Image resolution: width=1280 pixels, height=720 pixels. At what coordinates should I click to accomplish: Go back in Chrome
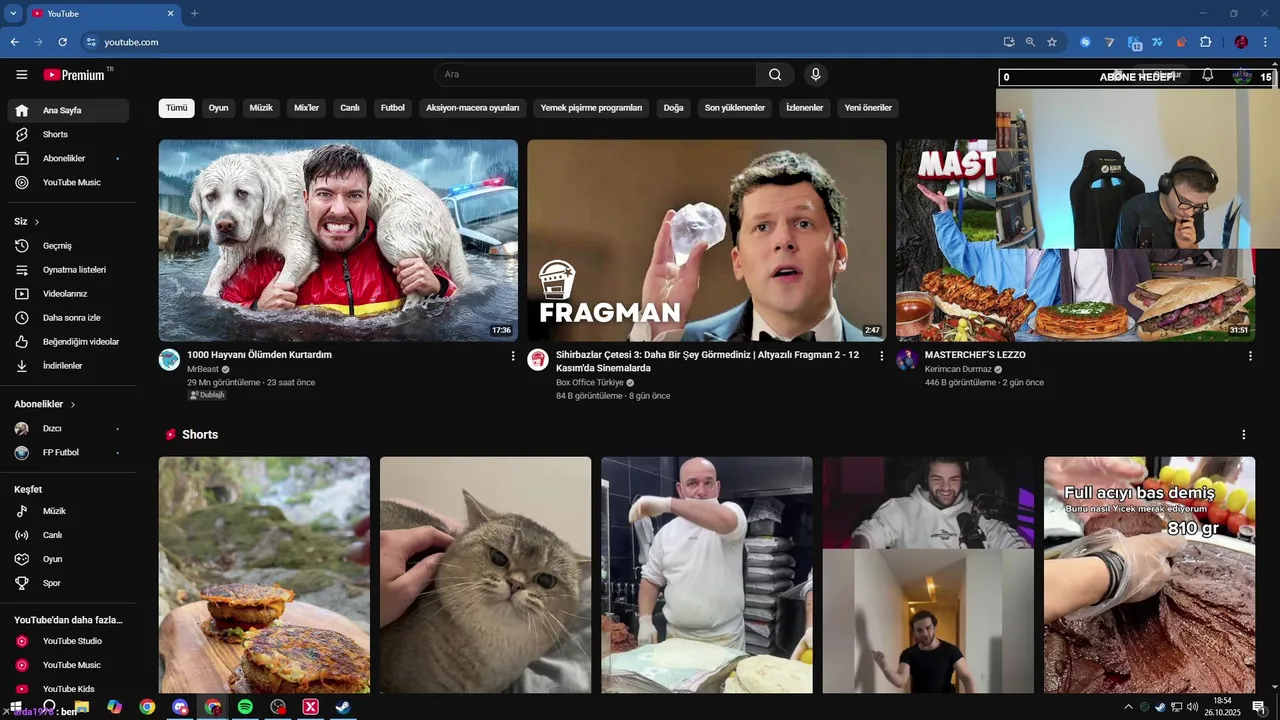pos(15,42)
